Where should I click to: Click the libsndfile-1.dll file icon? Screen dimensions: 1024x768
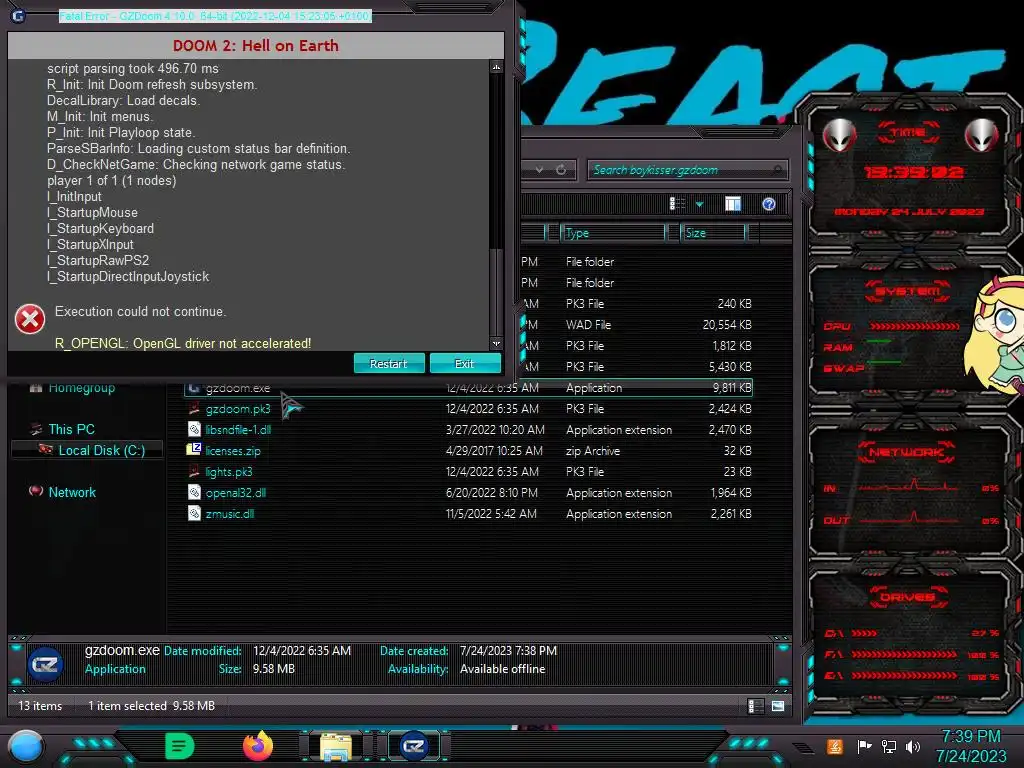click(x=194, y=429)
